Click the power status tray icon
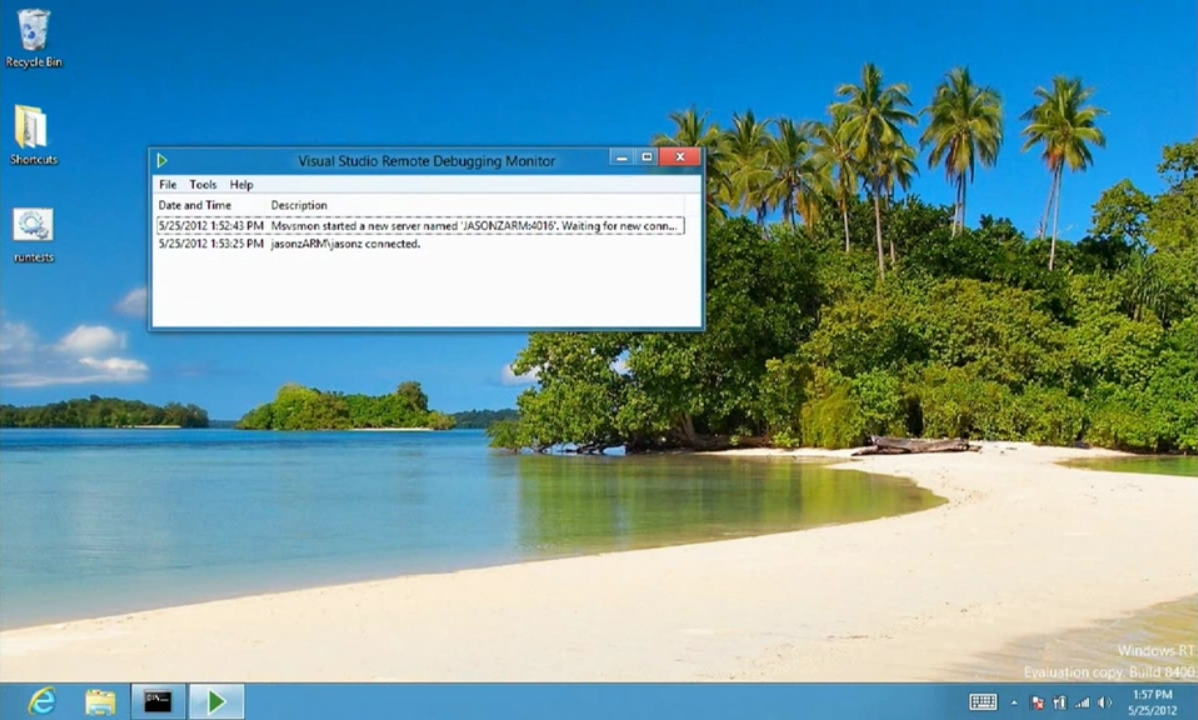The height and width of the screenshot is (720, 1198). (1060, 702)
